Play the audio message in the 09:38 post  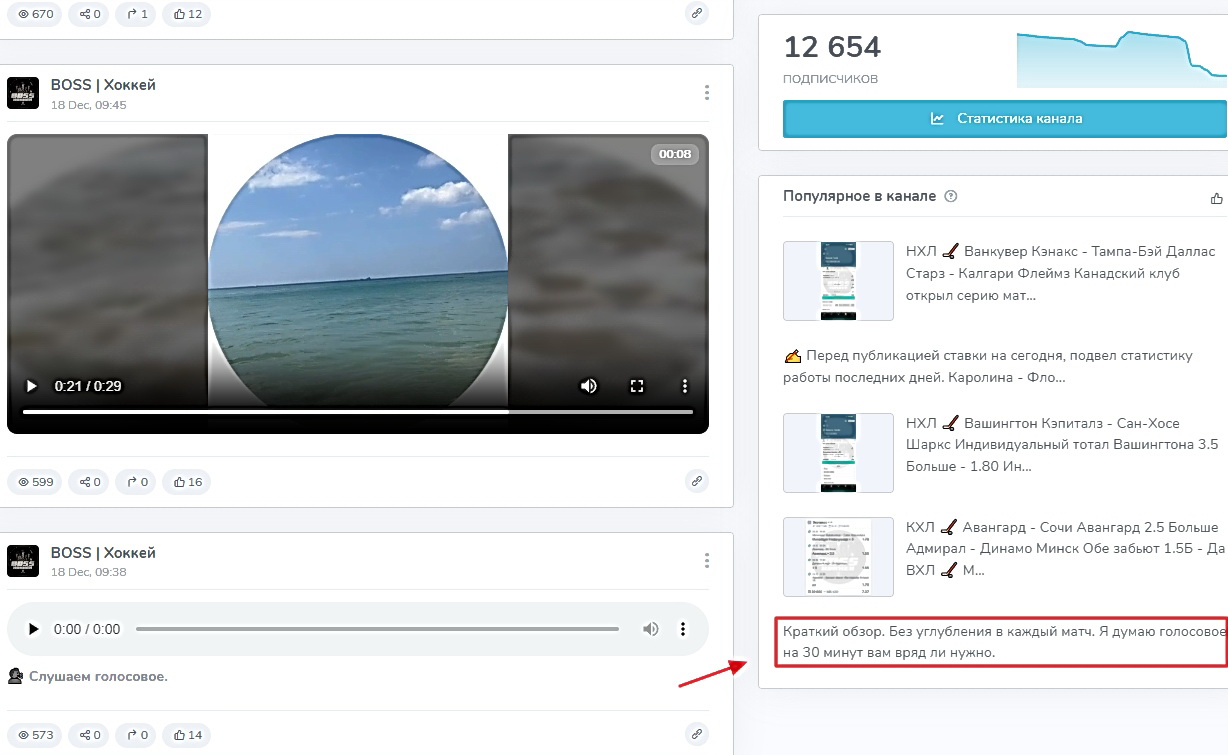tap(33, 629)
